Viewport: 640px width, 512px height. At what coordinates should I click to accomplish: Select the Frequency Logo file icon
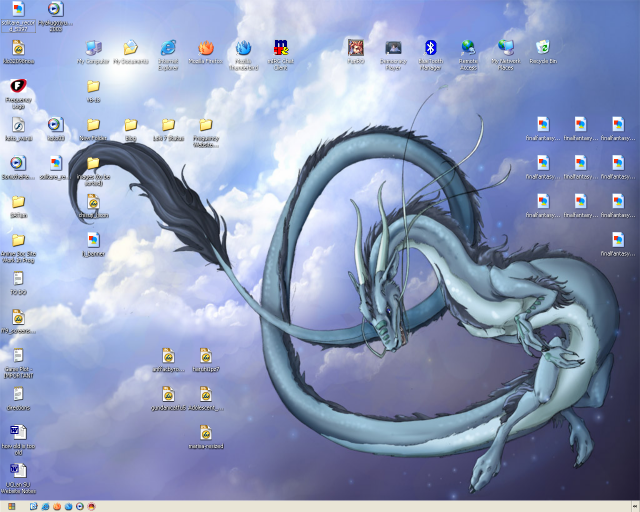coord(18,93)
